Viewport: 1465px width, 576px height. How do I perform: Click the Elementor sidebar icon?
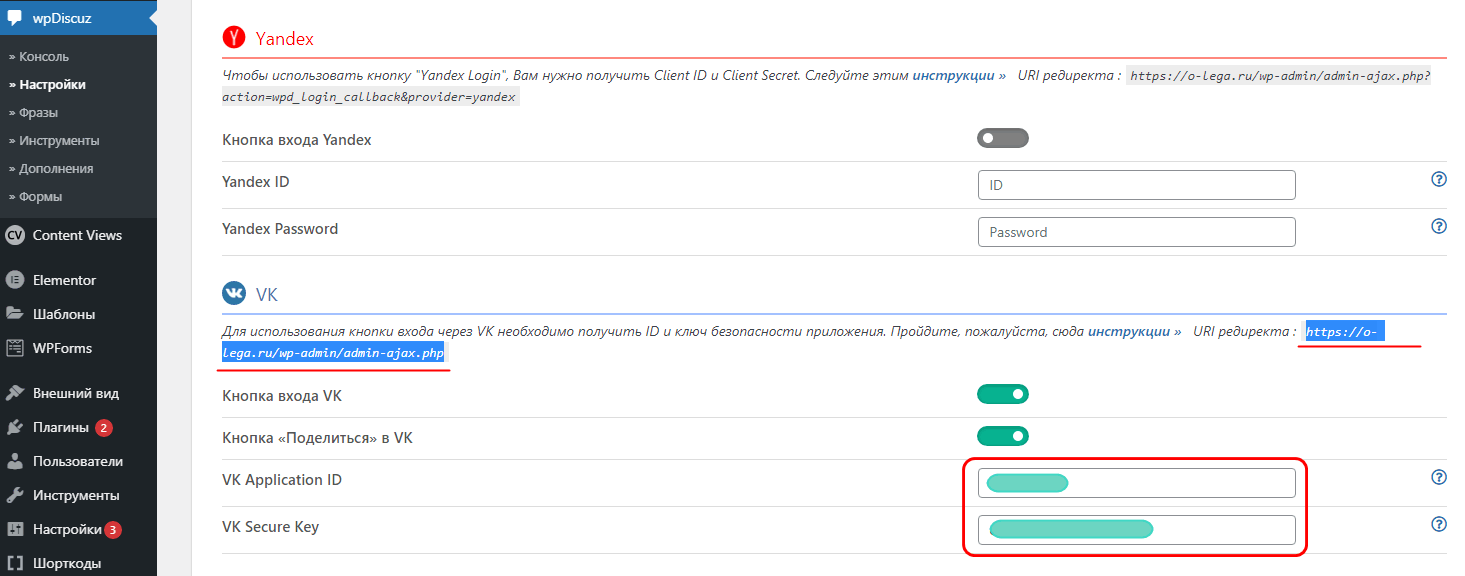15,280
